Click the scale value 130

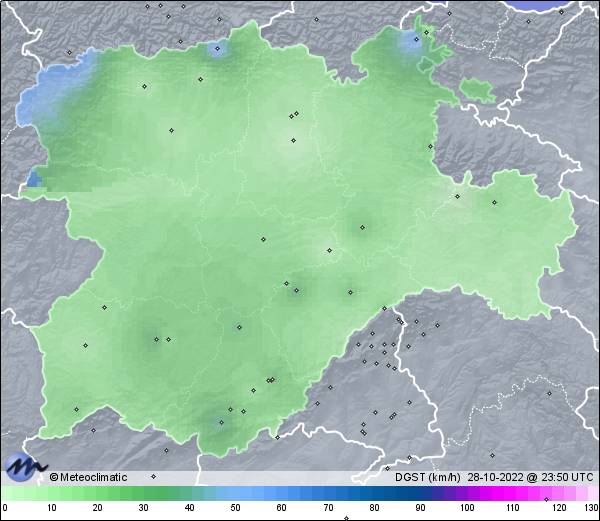click(x=591, y=508)
